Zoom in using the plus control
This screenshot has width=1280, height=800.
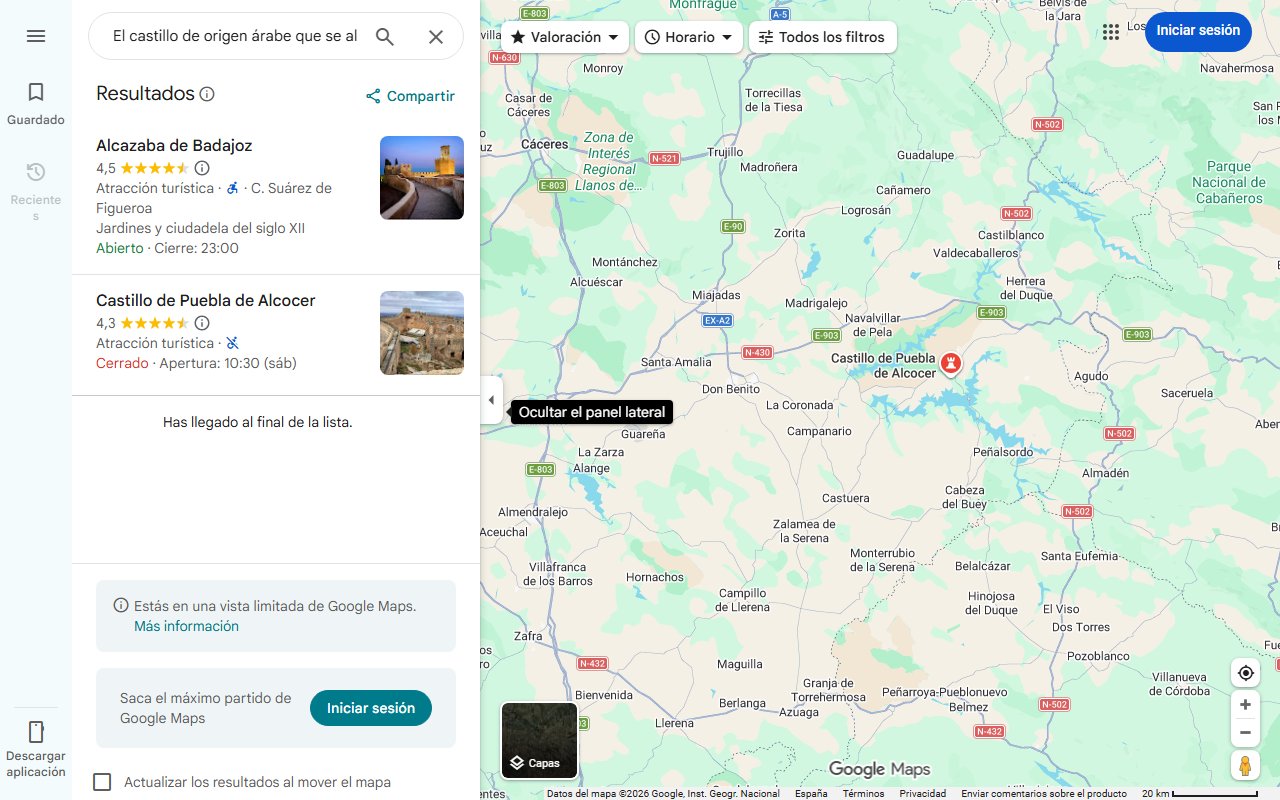(x=1245, y=704)
